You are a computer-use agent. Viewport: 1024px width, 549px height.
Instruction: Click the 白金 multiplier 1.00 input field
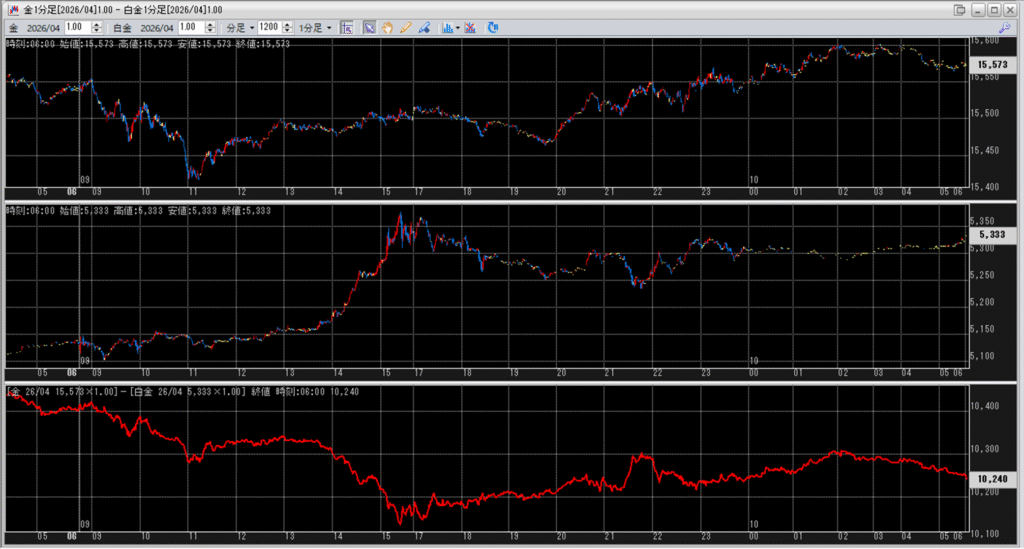pos(191,28)
